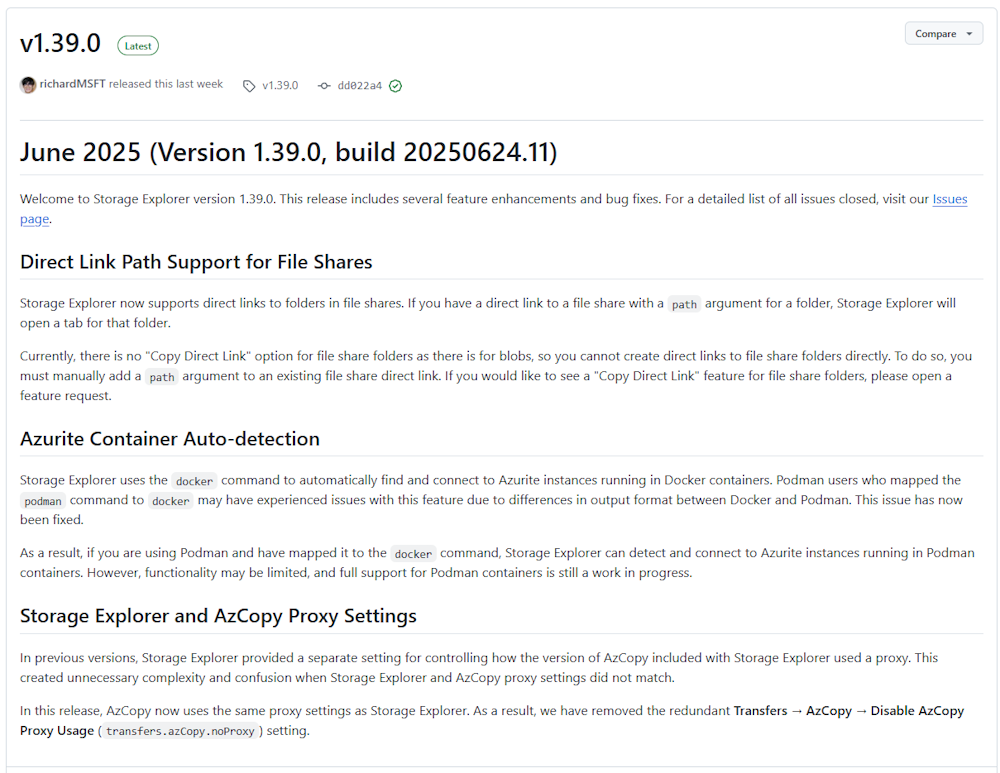Click the Azurite Container Auto-detection heading
This screenshot has width=1000, height=773.
click(170, 439)
